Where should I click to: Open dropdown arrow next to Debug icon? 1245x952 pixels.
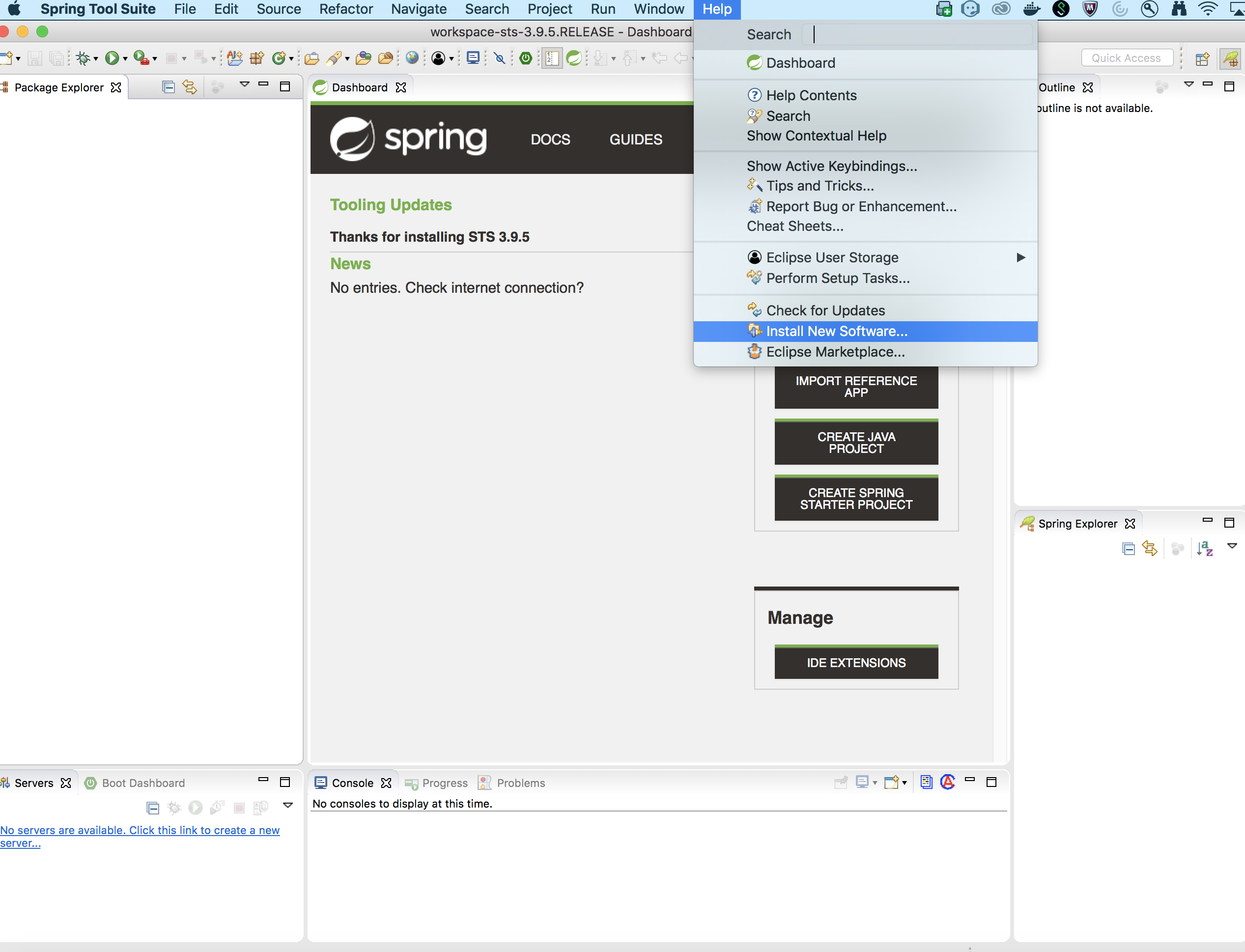click(96, 59)
